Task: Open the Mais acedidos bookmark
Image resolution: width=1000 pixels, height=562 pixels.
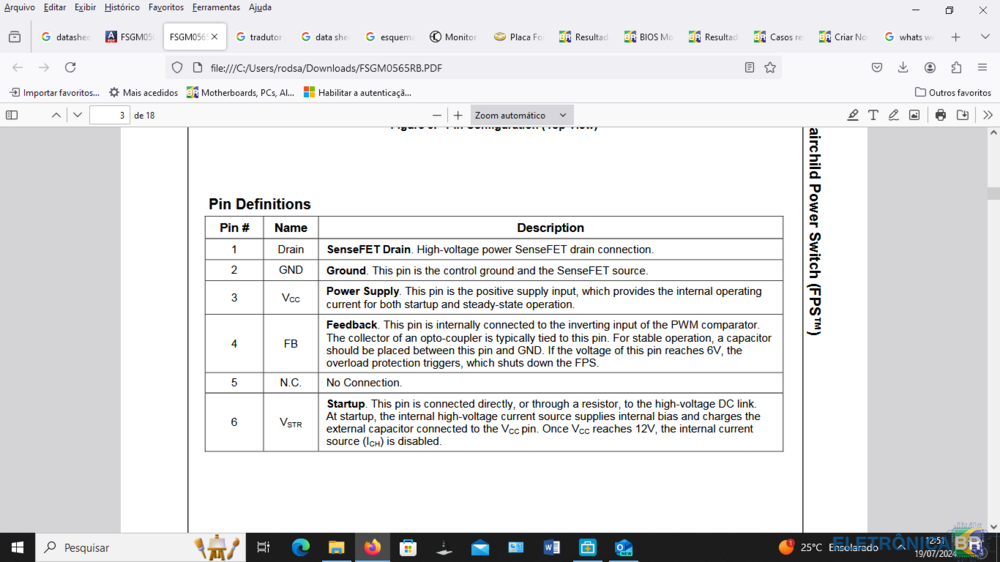Action: [143, 92]
